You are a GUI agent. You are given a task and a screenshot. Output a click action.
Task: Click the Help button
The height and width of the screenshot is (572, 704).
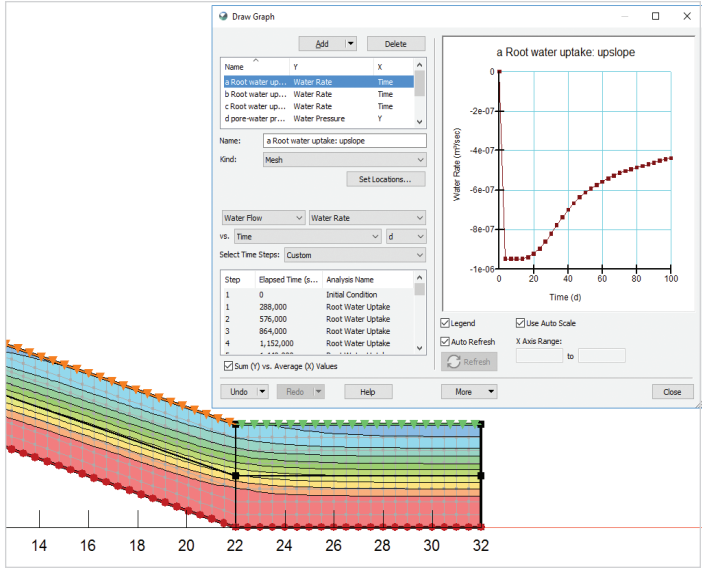[368, 392]
